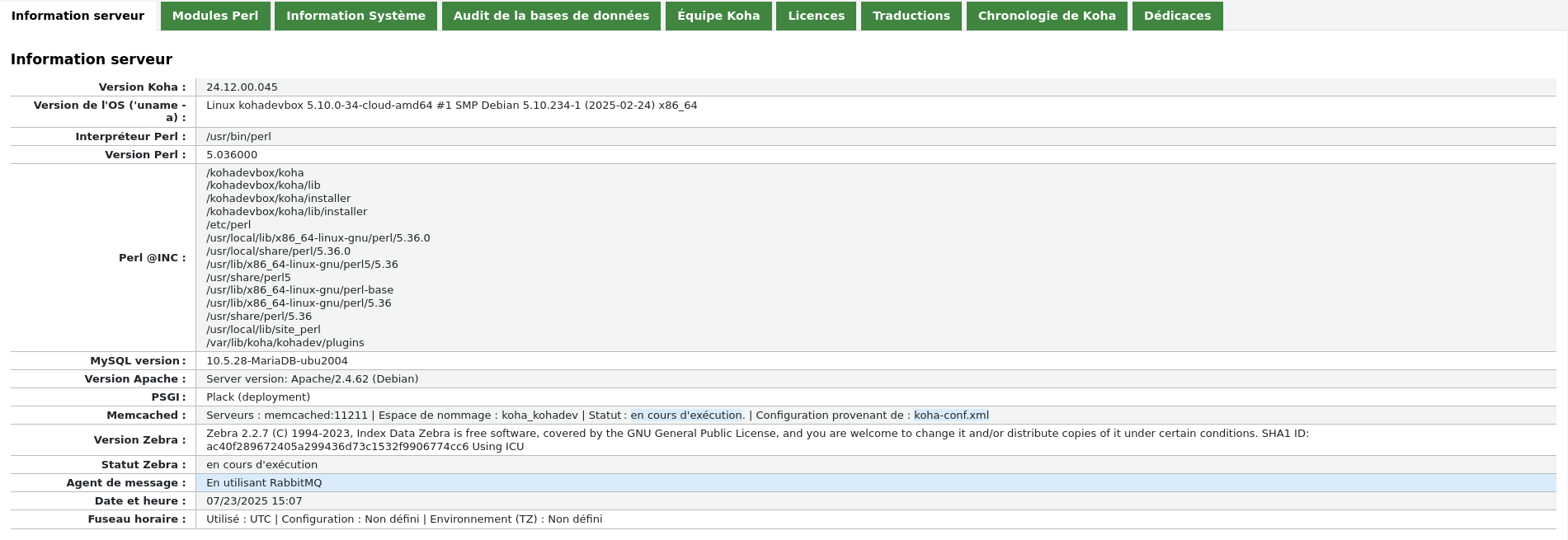Show the Dédicaces tab
The image size is (1568, 540).
click(x=1177, y=16)
